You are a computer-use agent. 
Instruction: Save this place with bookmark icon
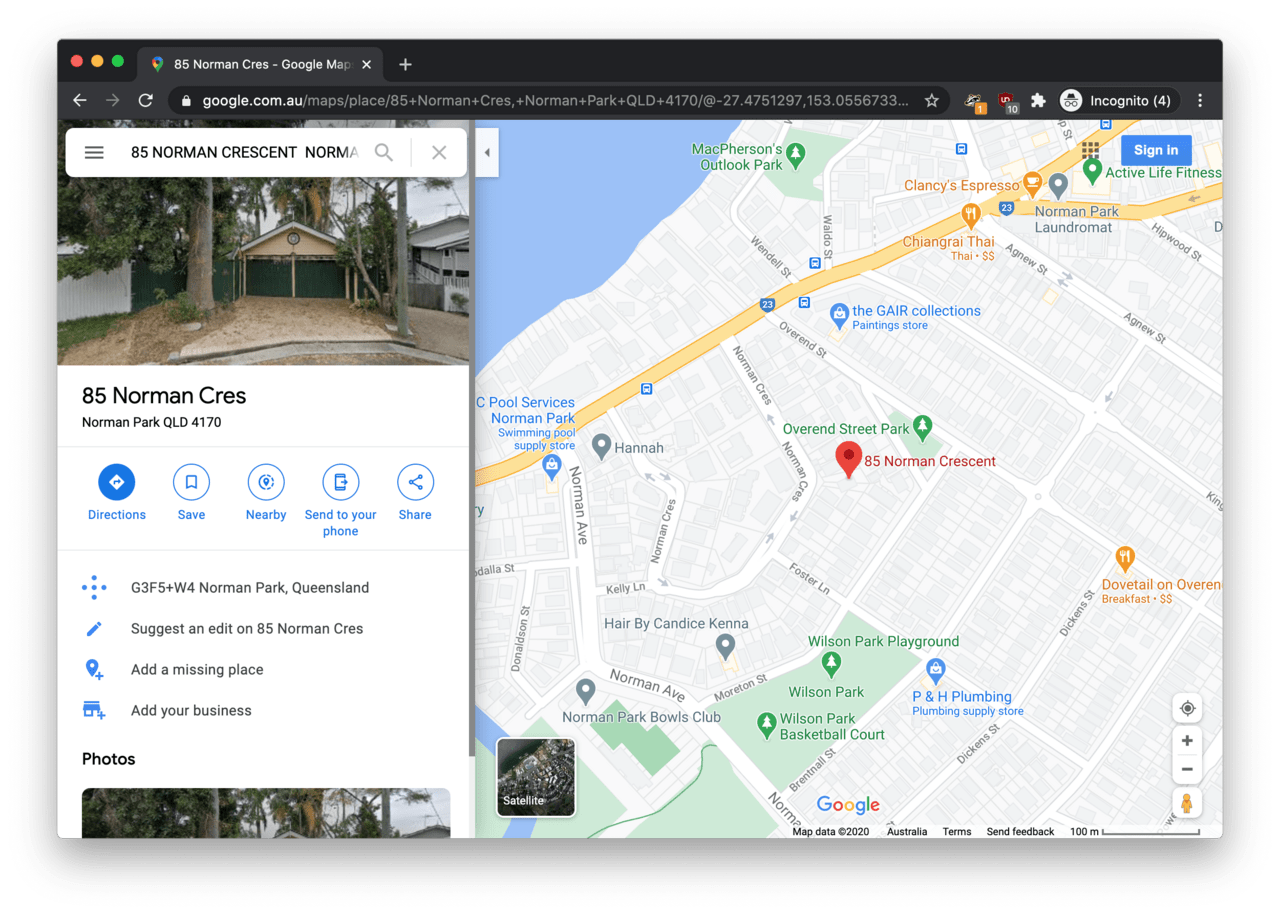click(x=191, y=482)
